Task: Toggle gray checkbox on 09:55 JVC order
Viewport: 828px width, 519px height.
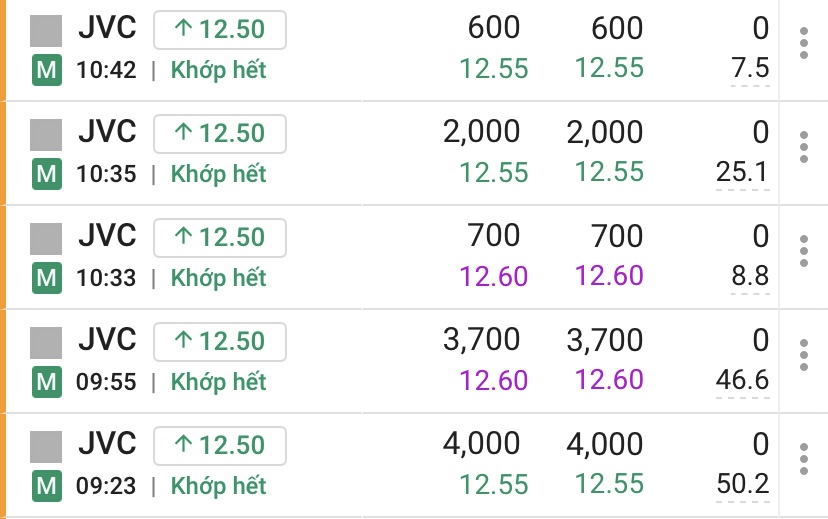Action: (x=46, y=342)
